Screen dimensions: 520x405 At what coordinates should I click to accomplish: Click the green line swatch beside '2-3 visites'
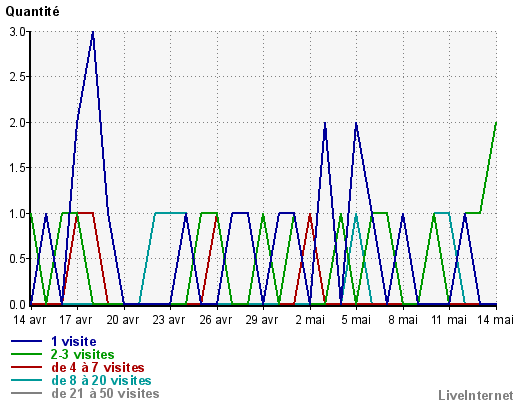[x=26, y=354]
